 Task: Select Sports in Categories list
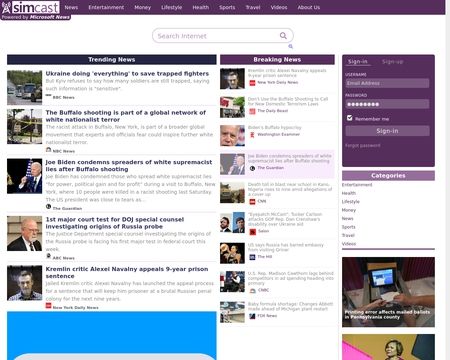click(349, 227)
